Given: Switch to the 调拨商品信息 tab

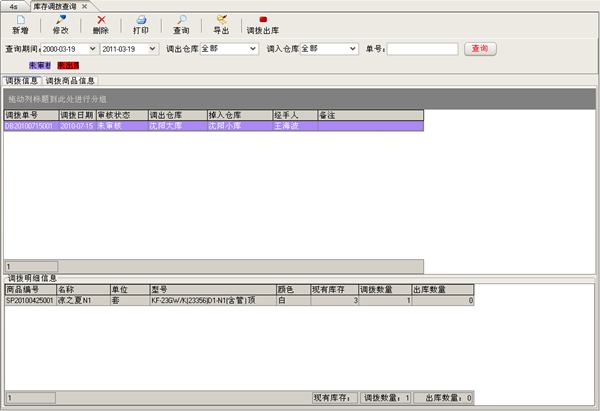Looking at the screenshot, I should point(70,80).
